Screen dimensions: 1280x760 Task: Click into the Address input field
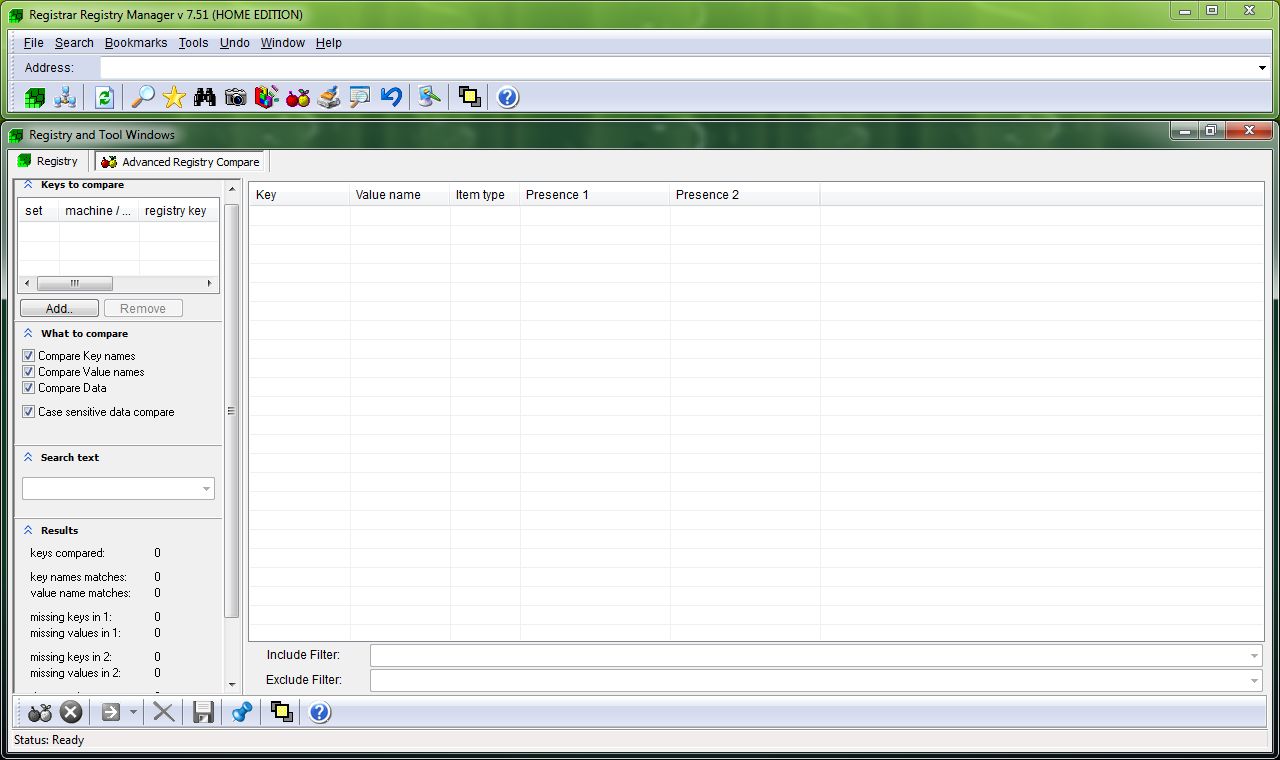click(677, 68)
